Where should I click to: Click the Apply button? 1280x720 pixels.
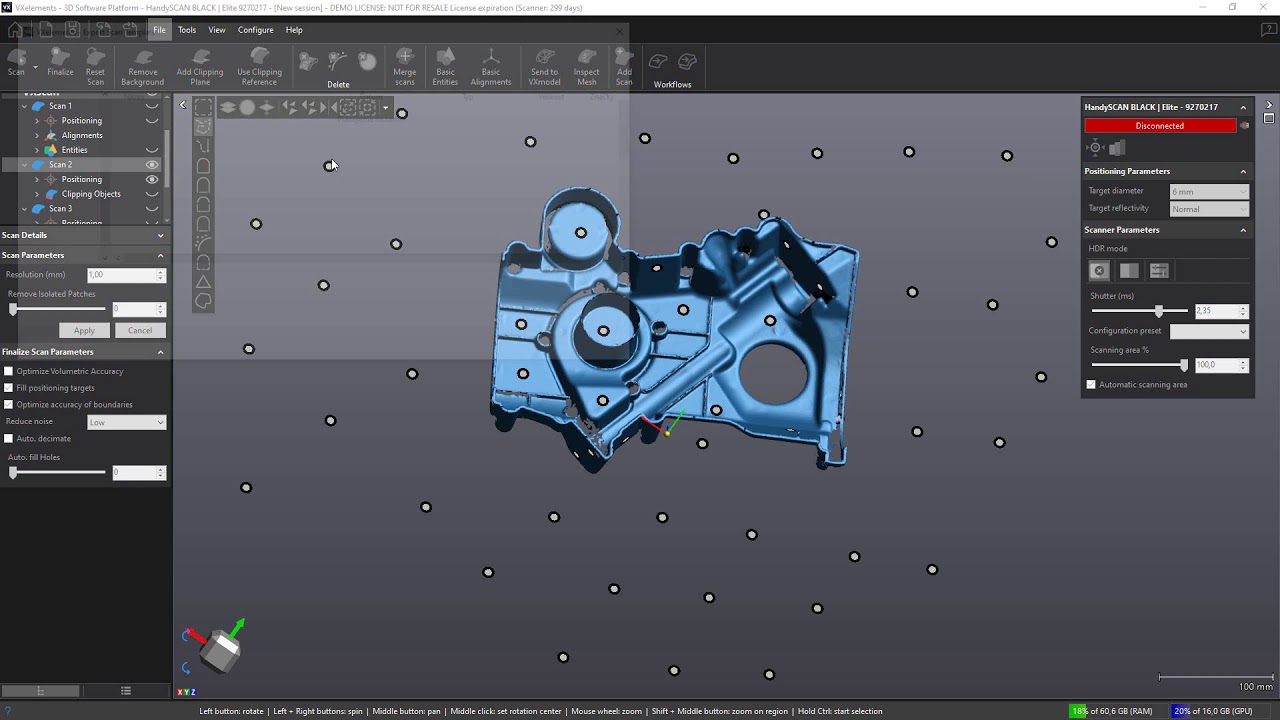(84, 330)
